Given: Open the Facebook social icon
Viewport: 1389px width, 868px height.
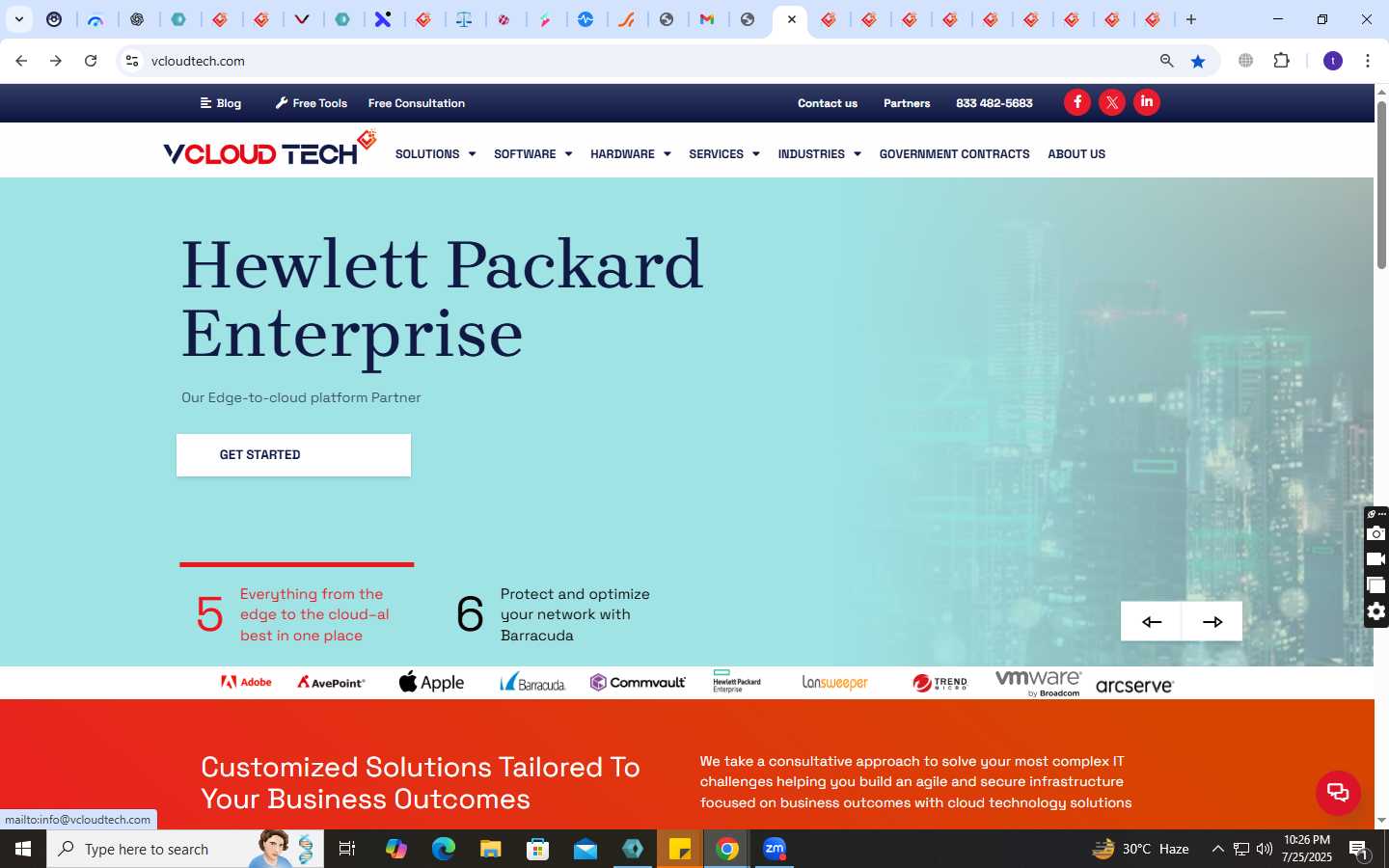Looking at the screenshot, I should tap(1077, 102).
